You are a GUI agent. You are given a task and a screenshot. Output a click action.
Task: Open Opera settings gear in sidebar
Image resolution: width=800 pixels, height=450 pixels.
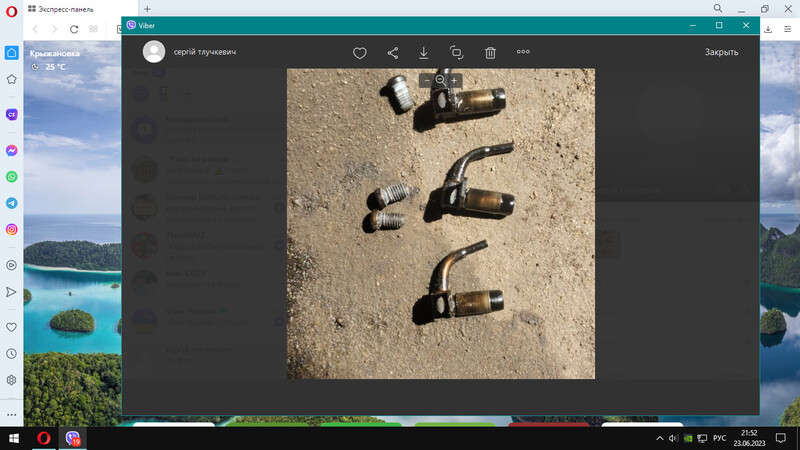pos(12,380)
